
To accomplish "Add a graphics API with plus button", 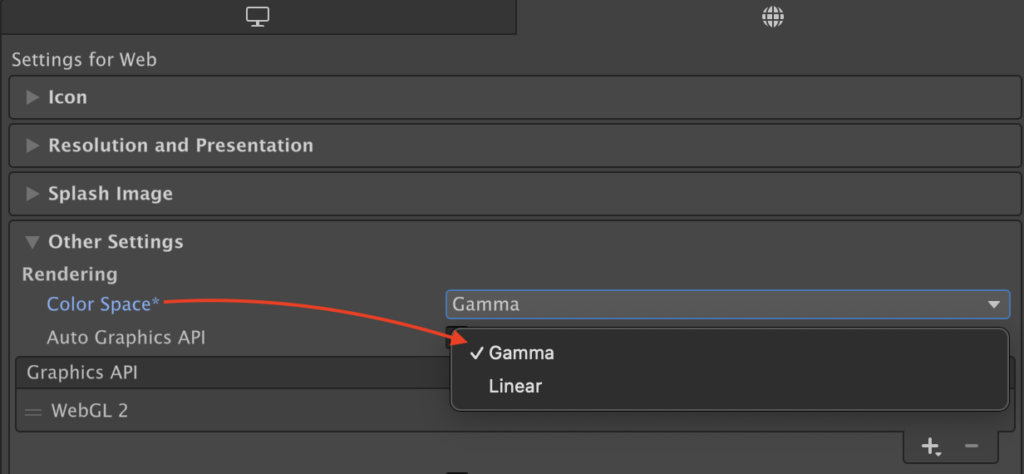I will point(930,447).
